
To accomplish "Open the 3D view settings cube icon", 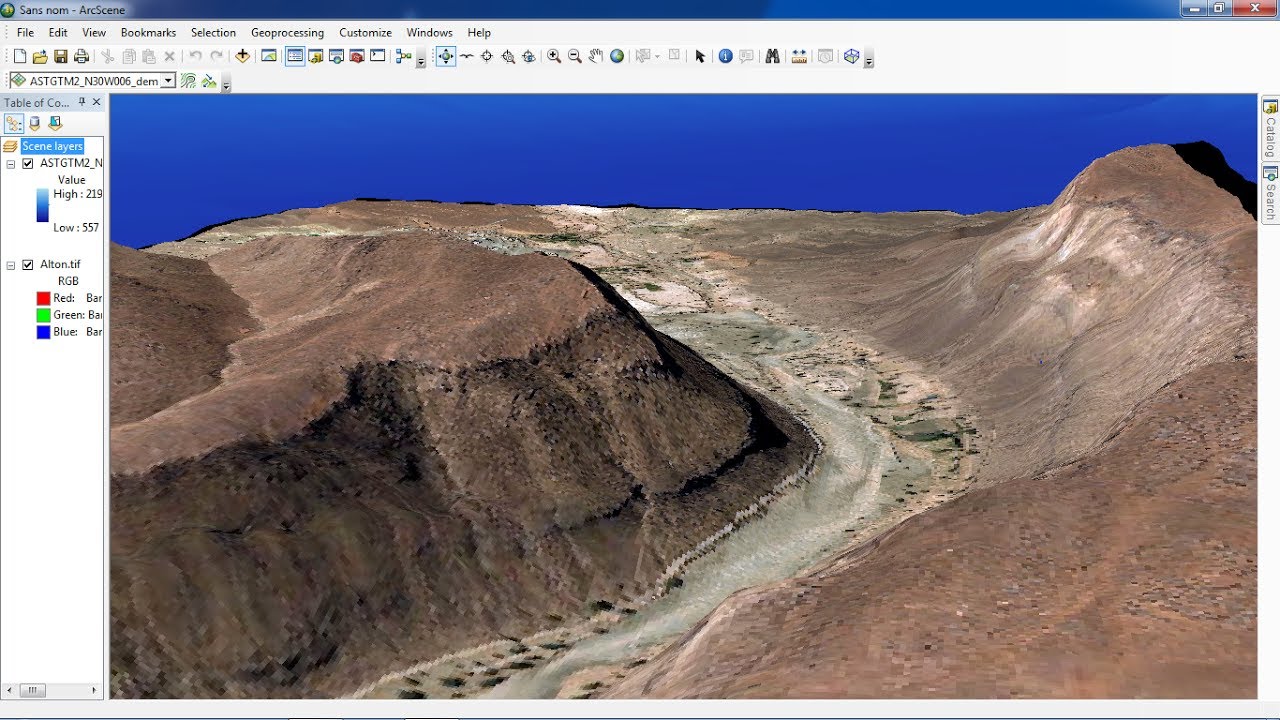I will (851, 56).
